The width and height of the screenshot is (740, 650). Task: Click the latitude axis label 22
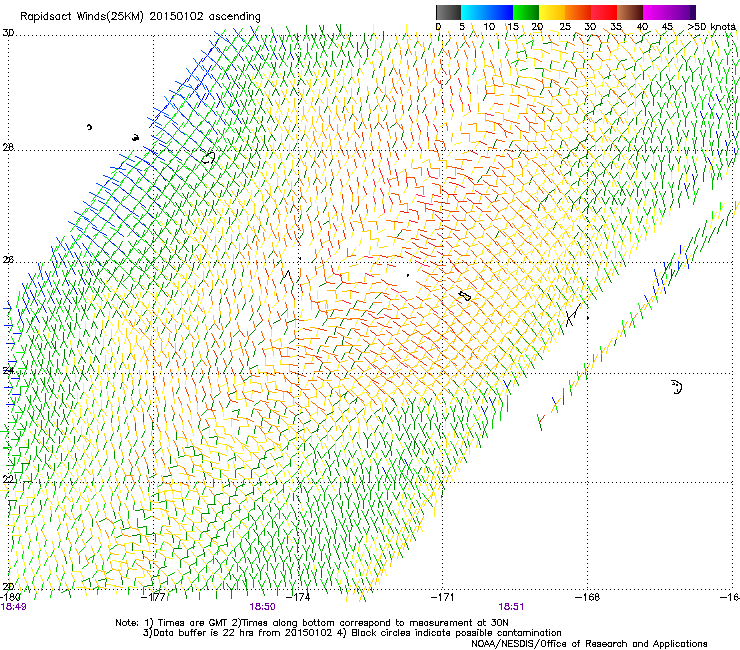8,479
